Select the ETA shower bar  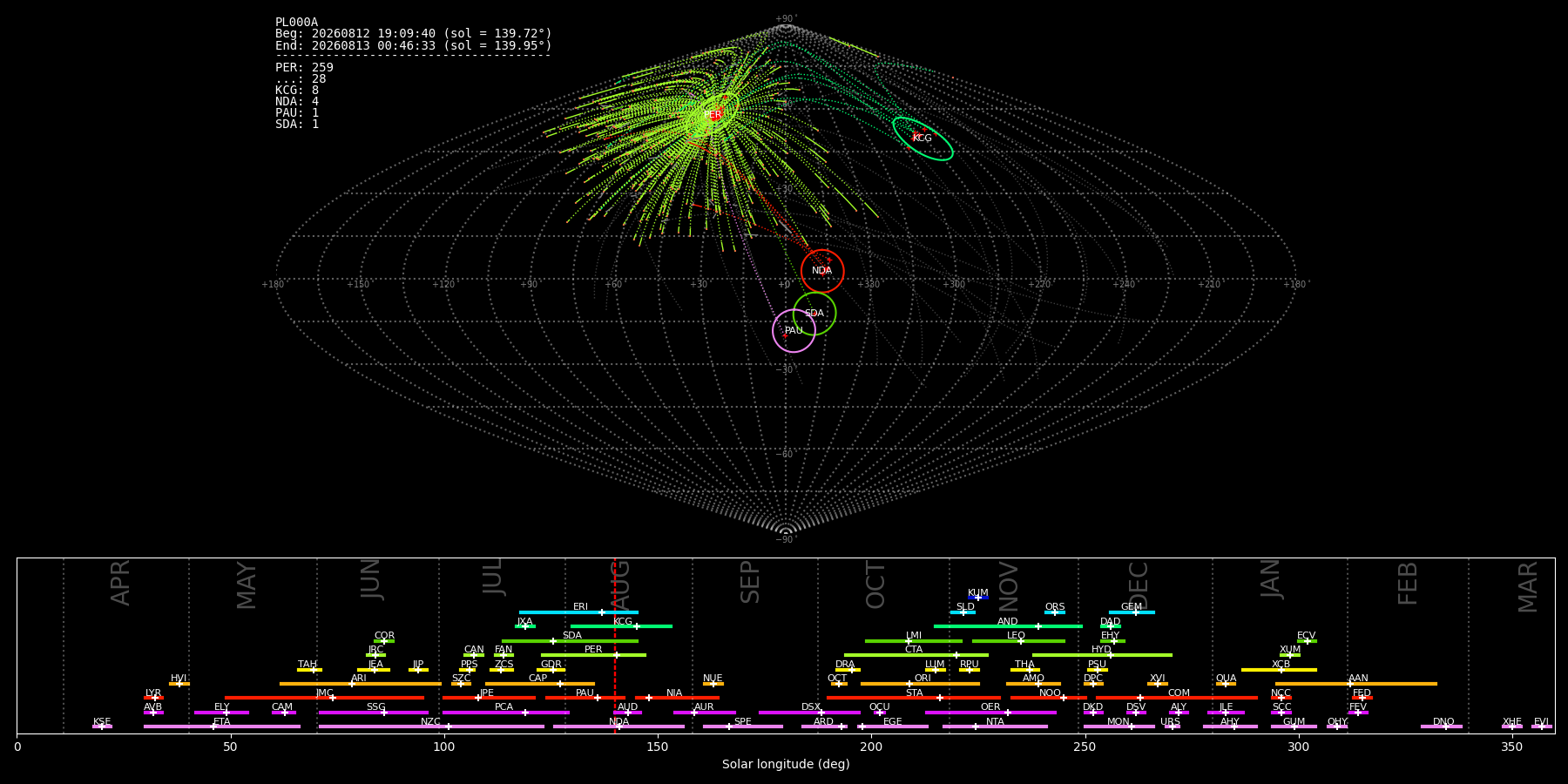tap(222, 727)
